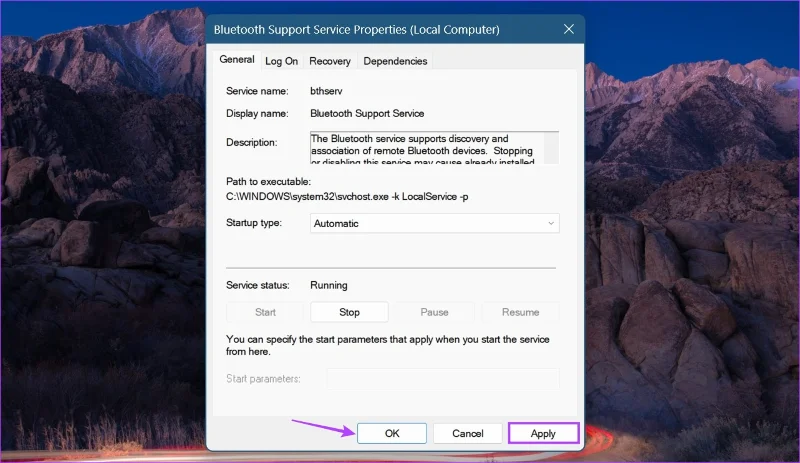800x463 pixels.
Task: Click the Stop service button
Action: [x=349, y=312]
